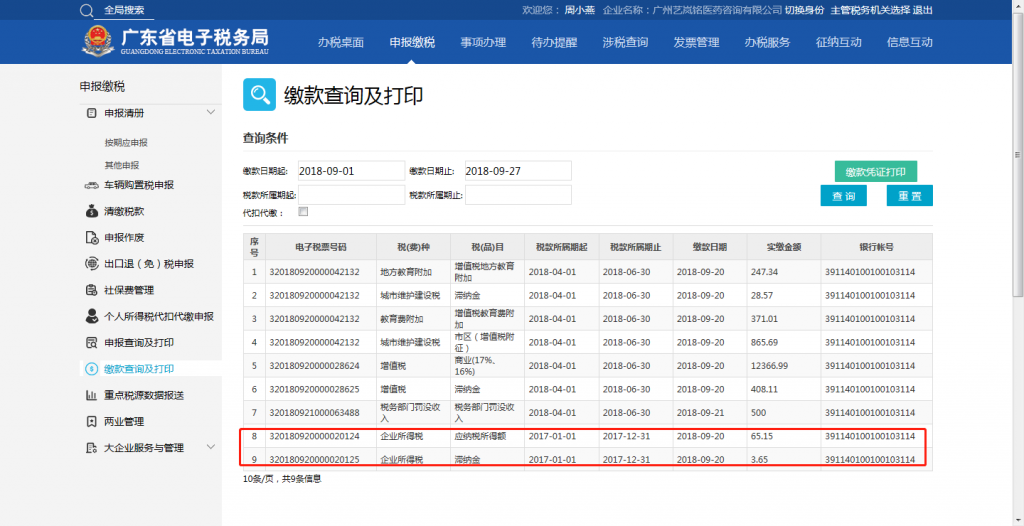Open the 发票管理 nav tab
The width and height of the screenshot is (1024, 526).
click(x=696, y=42)
